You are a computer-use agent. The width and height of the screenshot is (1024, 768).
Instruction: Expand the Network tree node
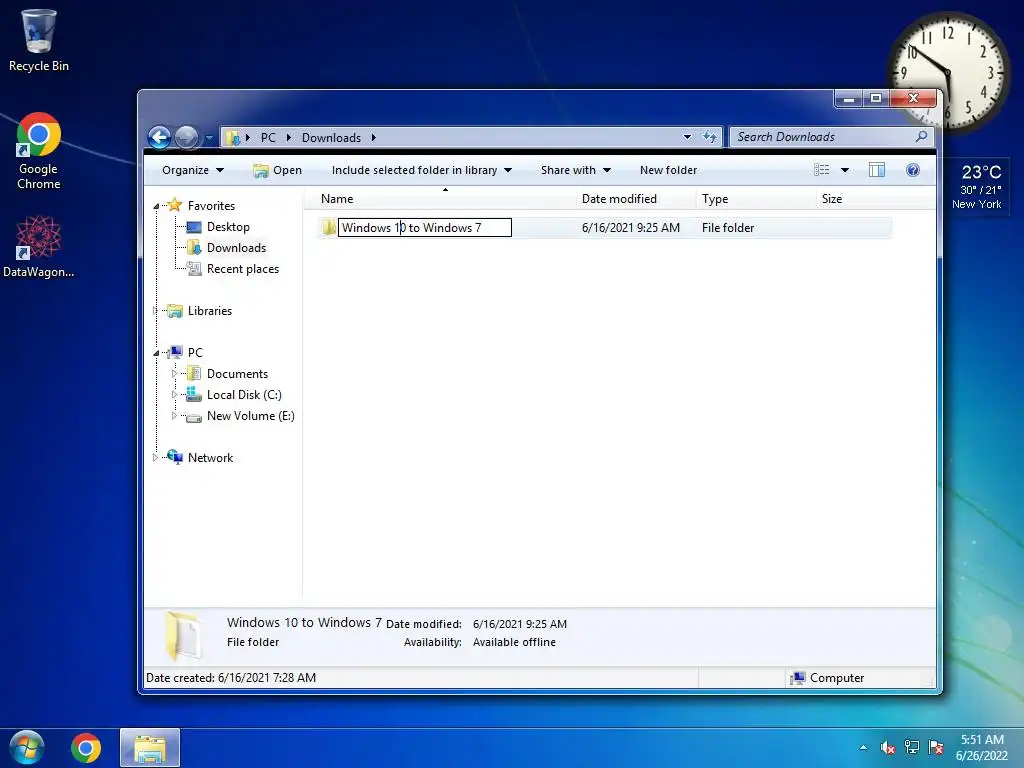[155, 458]
